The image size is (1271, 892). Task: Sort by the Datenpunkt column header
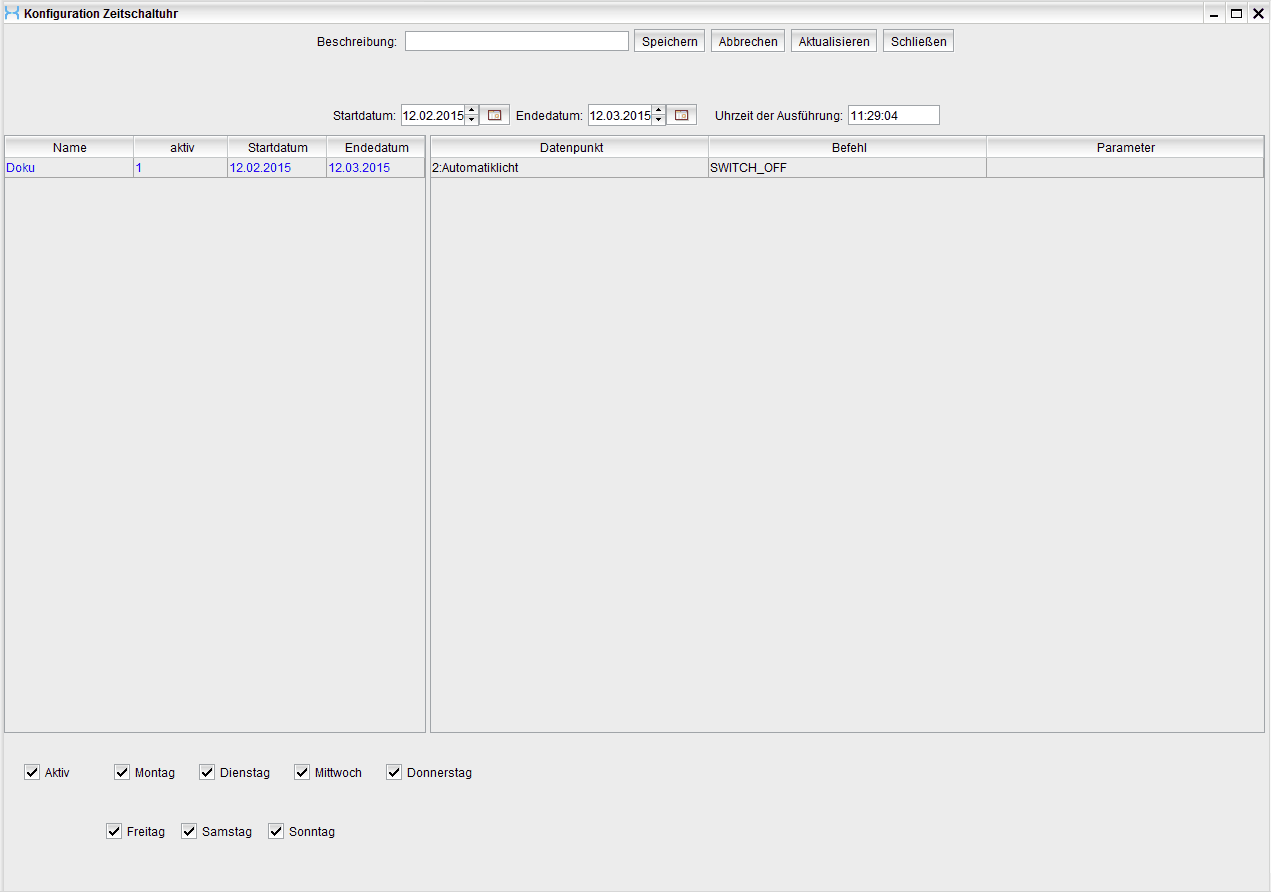(x=570, y=147)
